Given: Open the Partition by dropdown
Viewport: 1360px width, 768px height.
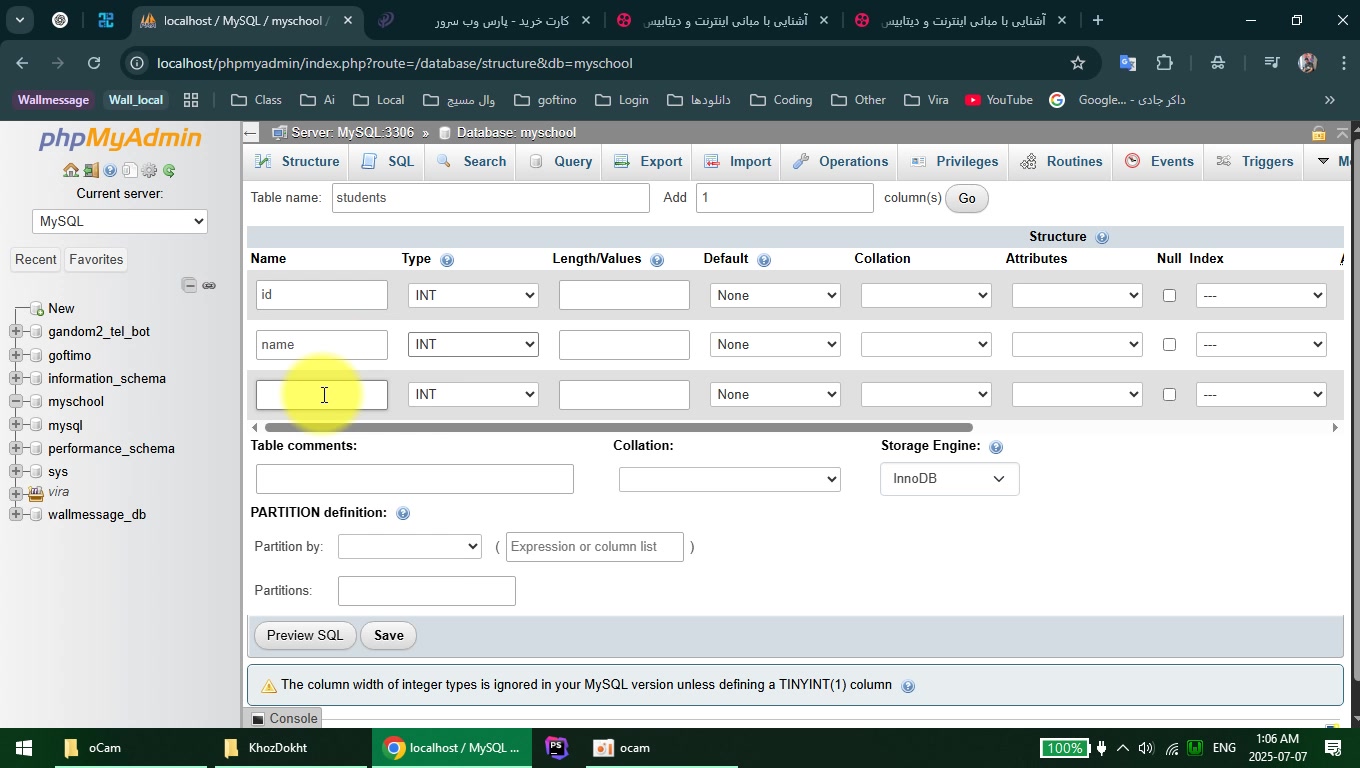Looking at the screenshot, I should [410, 547].
